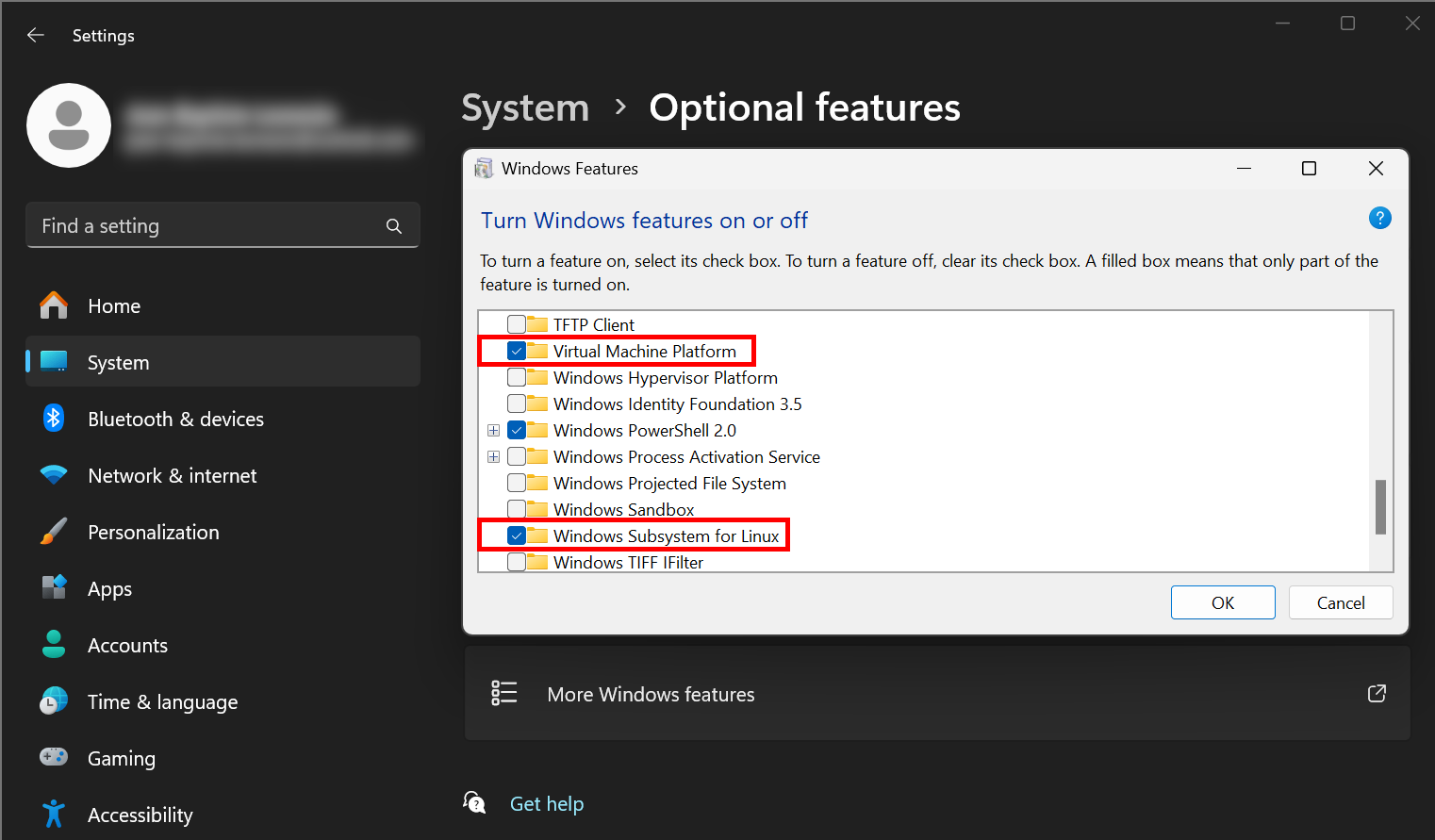
Task: Uncheck the Windows Subsystem for Linux checkbox
Action: pos(517,535)
